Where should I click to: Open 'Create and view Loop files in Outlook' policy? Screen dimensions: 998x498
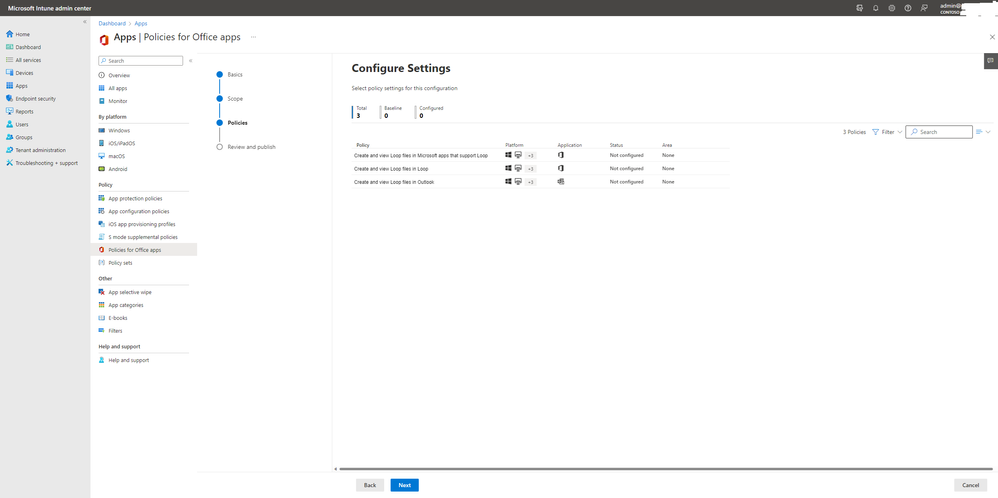tap(394, 181)
